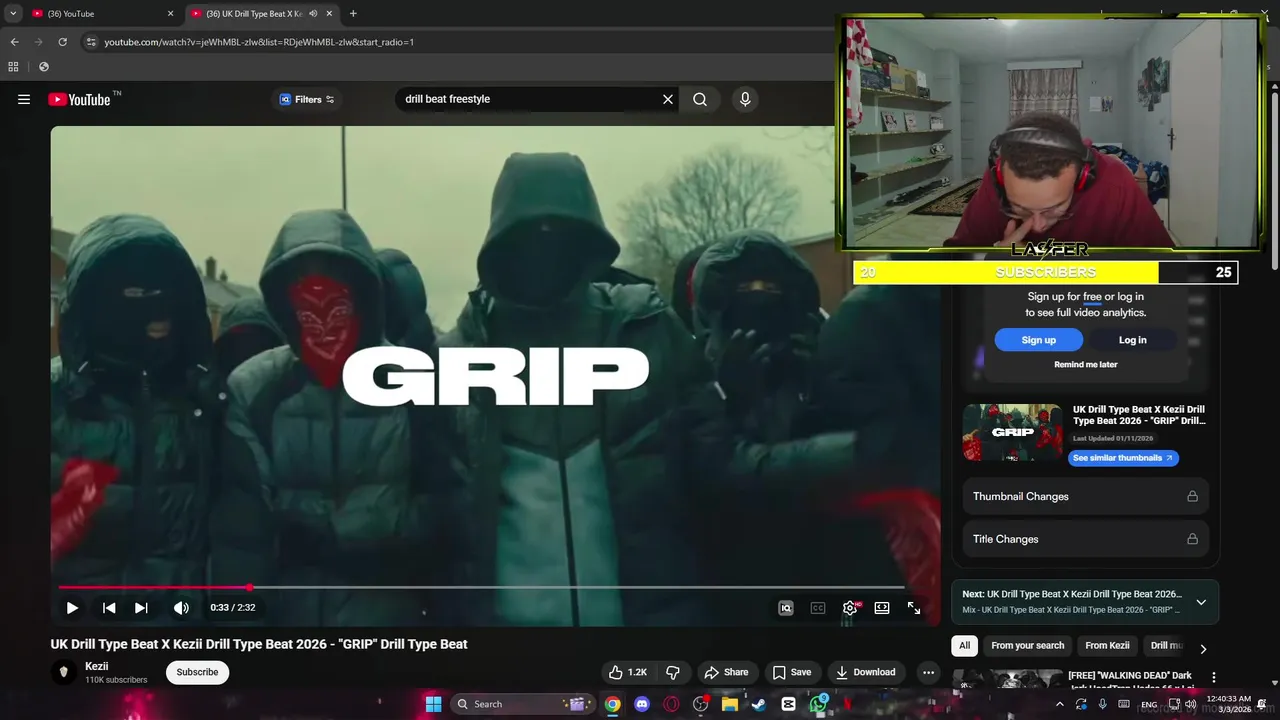Skip to next video in player
Viewport: 1280px width, 720px height.
click(141, 607)
